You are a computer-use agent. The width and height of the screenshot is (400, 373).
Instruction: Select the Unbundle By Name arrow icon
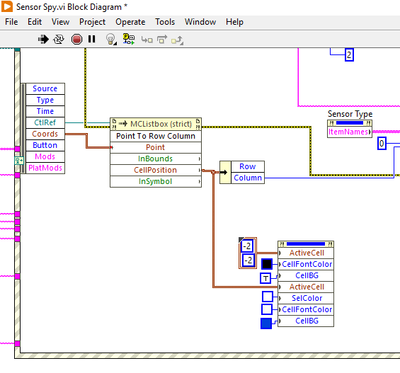point(225,172)
